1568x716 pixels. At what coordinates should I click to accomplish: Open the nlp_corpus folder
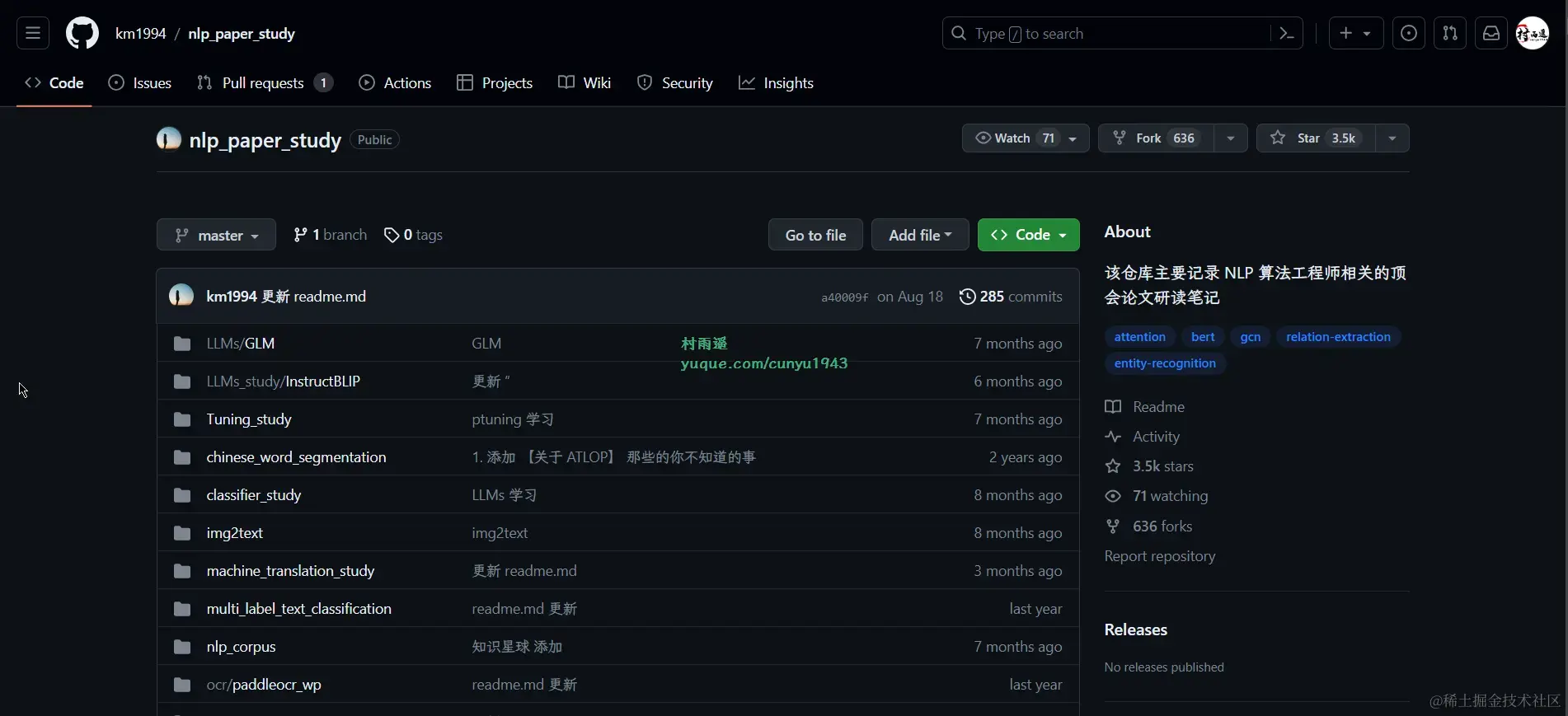tap(241, 647)
